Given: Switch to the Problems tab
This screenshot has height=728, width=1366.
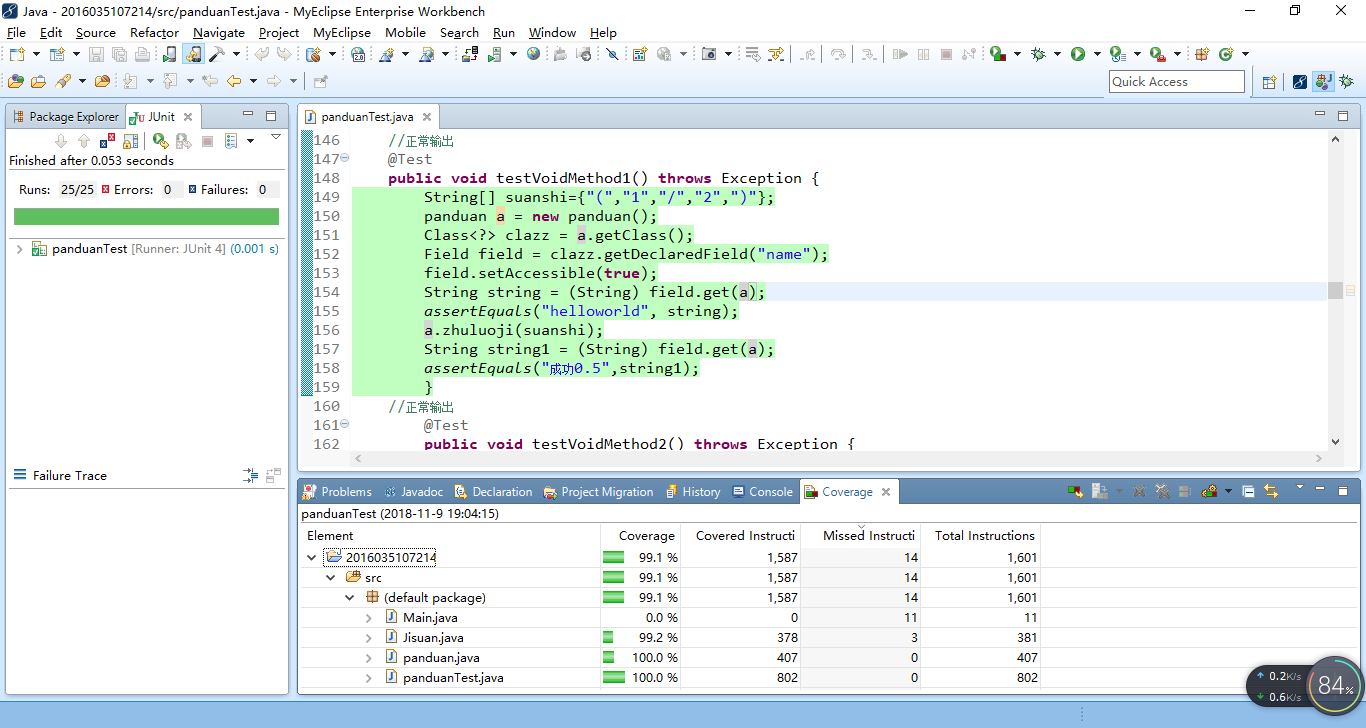Looking at the screenshot, I should 338,492.
